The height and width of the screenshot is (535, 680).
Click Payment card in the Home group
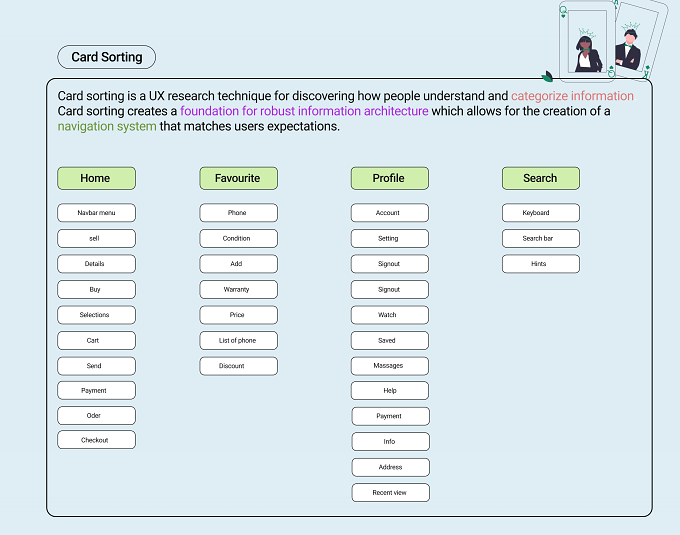tap(96, 391)
